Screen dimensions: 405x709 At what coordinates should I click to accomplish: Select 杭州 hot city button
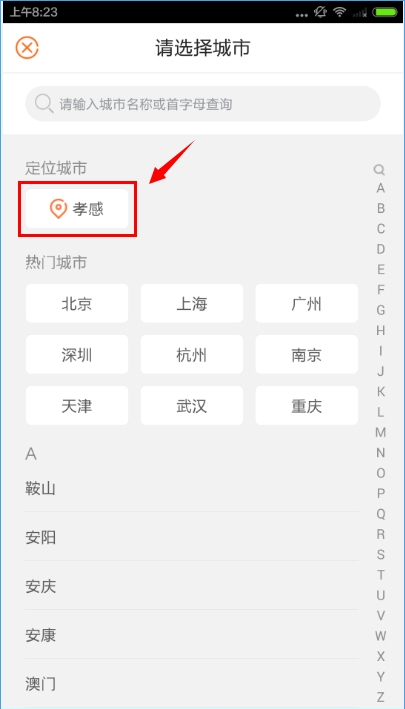point(192,354)
